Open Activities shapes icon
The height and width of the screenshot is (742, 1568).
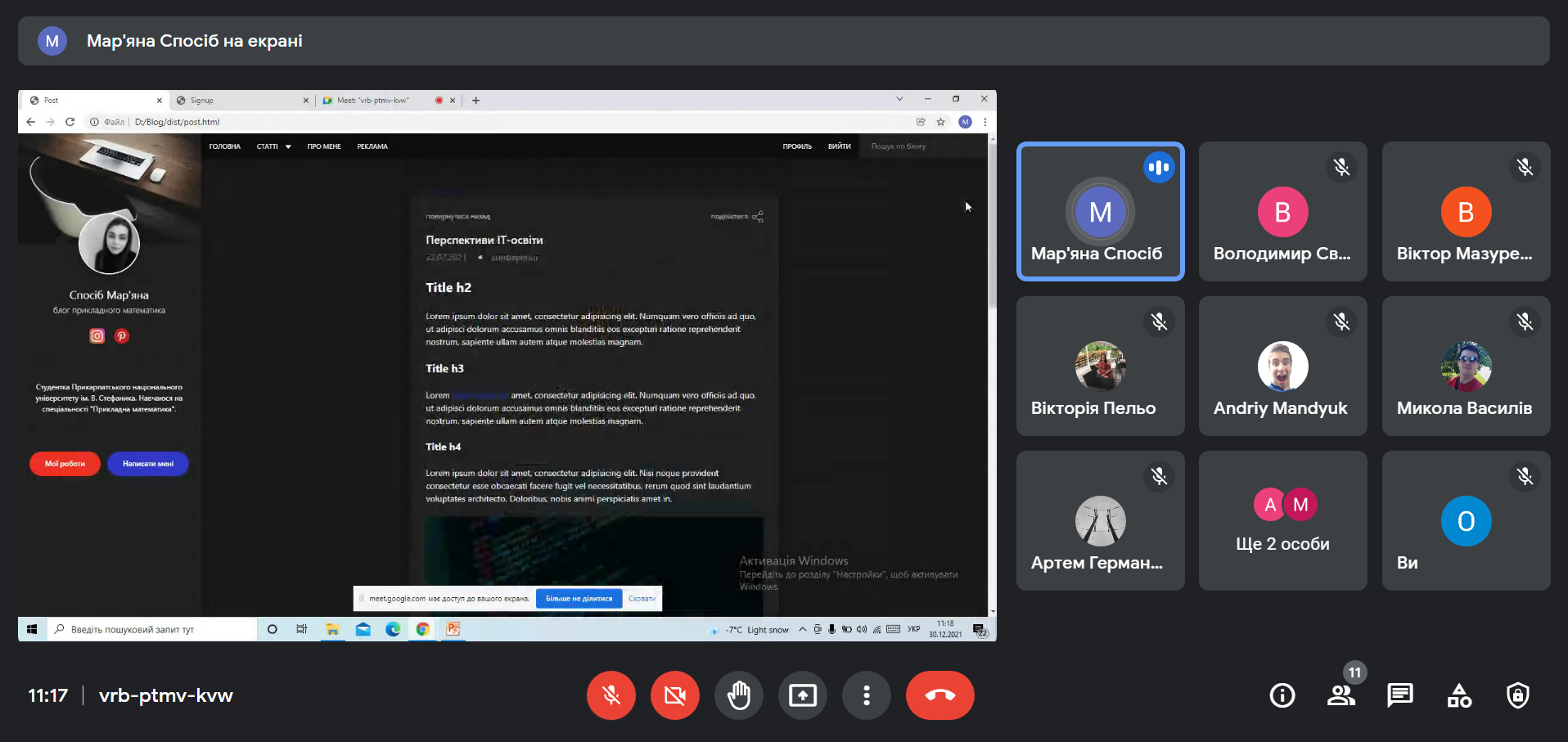coord(1459,695)
